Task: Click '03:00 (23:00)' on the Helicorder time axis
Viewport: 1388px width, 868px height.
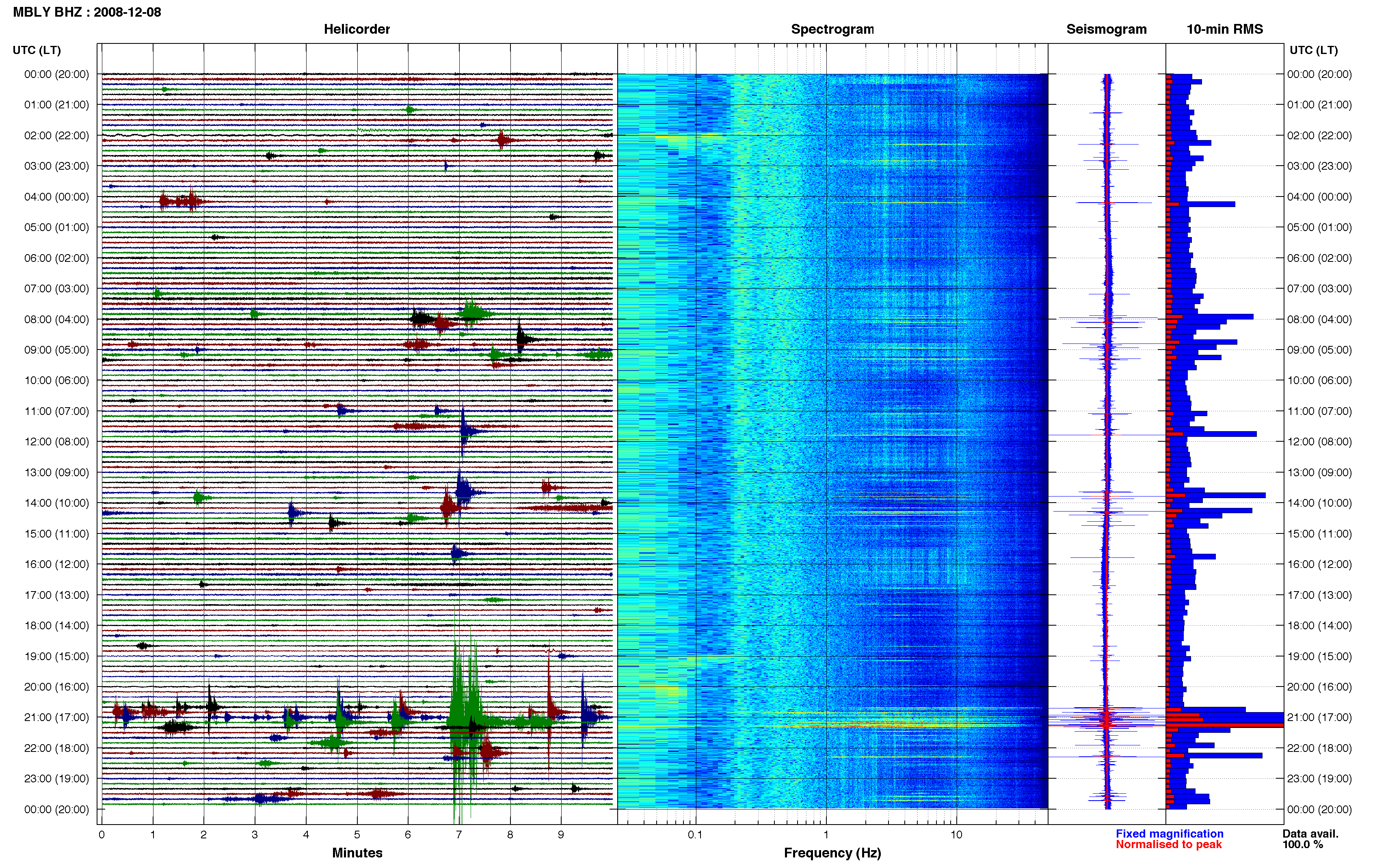Action: click(x=56, y=166)
